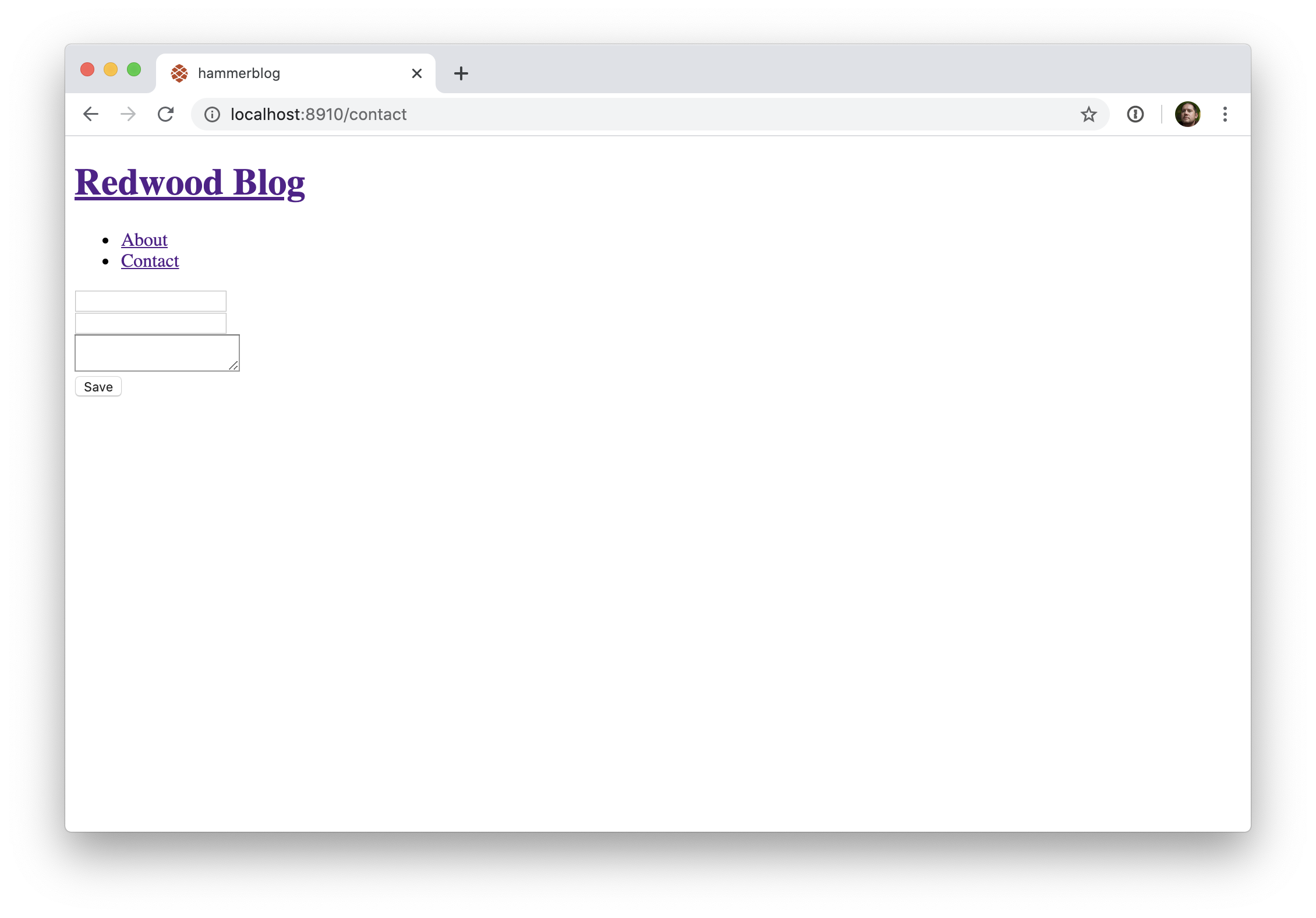Close the hammerblog tab
Image resolution: width=1316 pixels, height=918 pixels.
click(417, 73)
